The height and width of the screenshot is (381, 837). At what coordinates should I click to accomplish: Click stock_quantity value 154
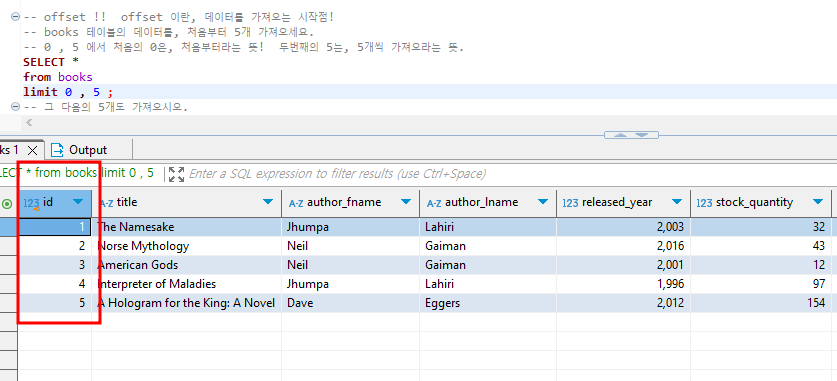tap(761, 303)
